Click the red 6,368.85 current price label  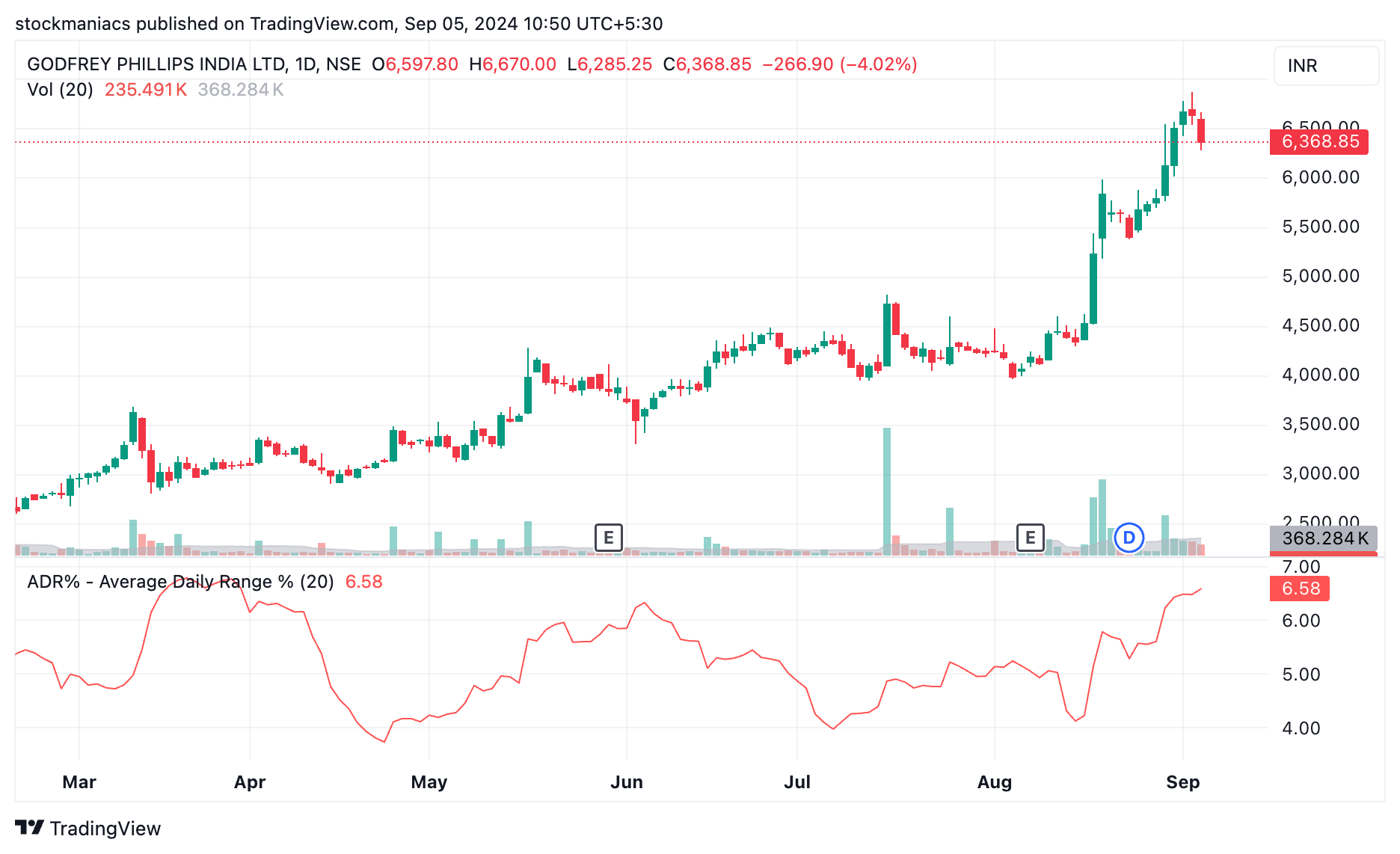(1318, 141)
